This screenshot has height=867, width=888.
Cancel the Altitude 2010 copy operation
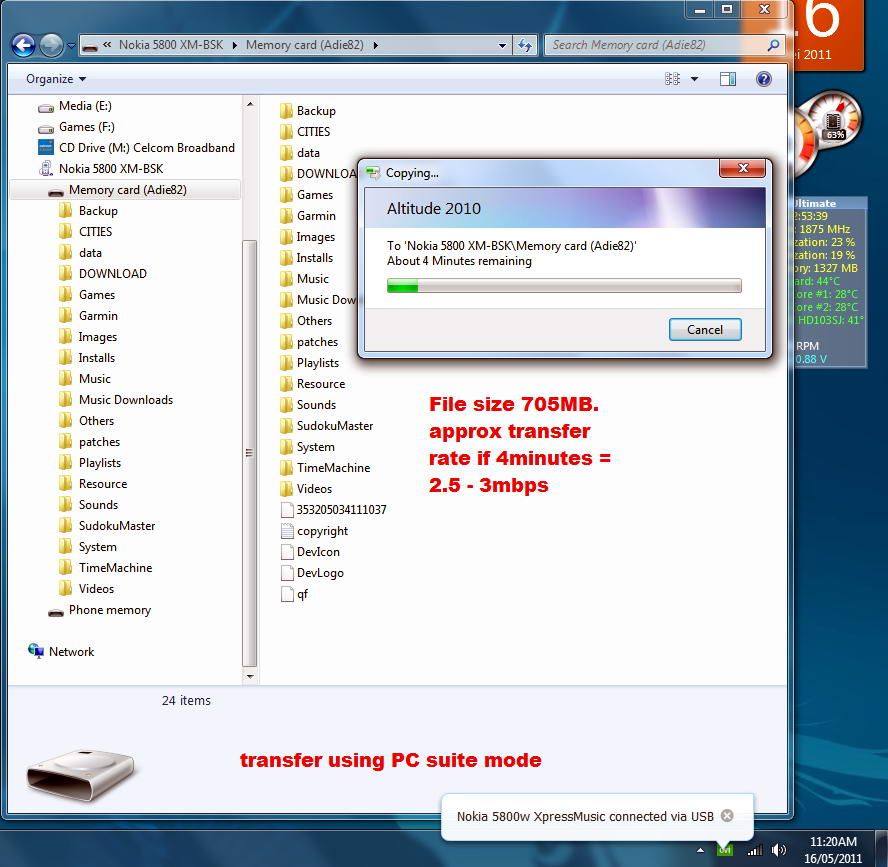704,329
